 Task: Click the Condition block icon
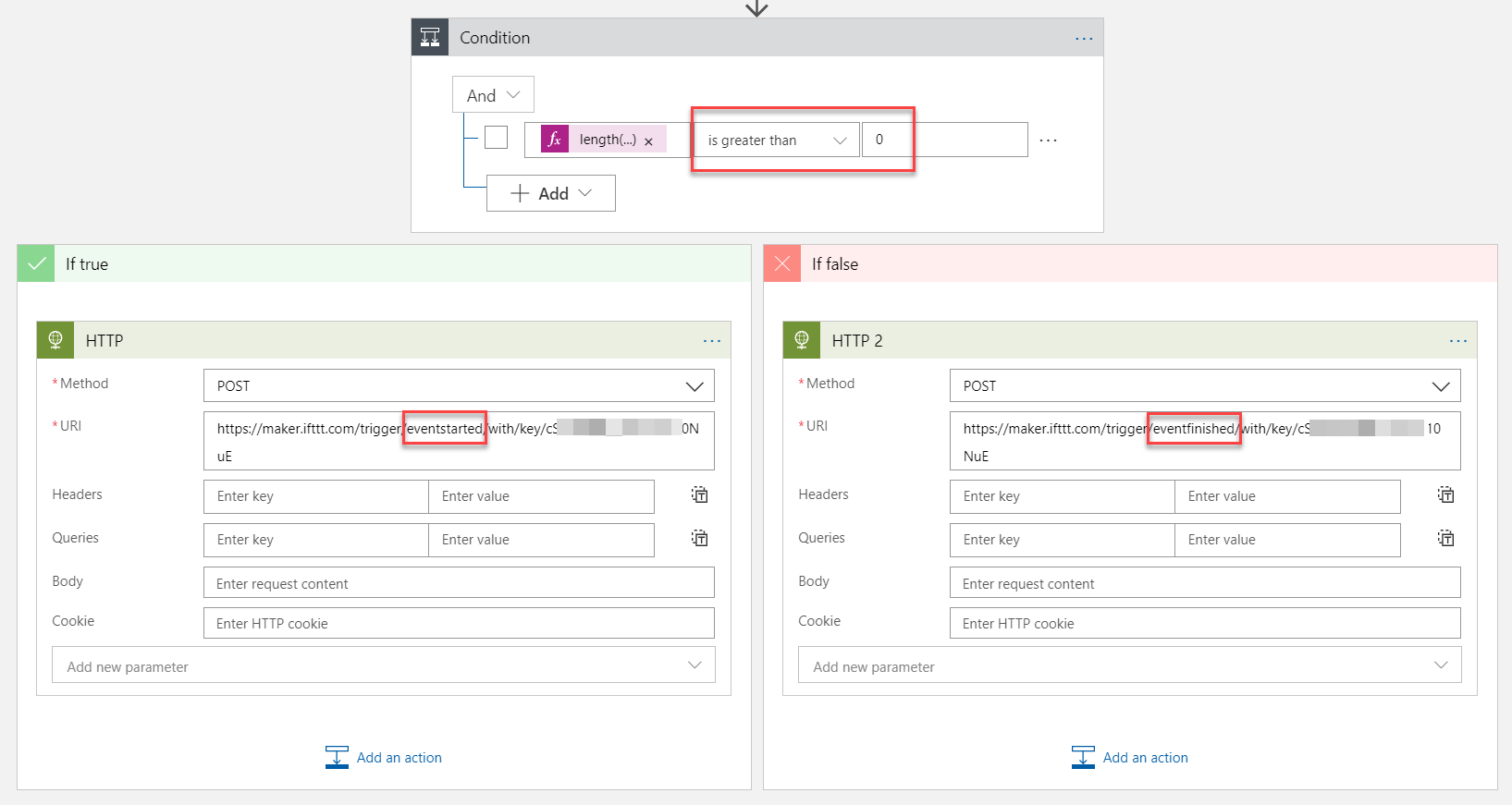point(430,38)
